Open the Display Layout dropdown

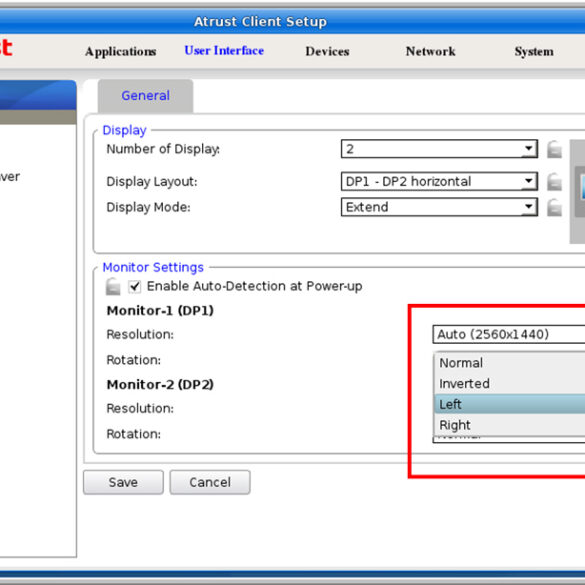tap(439, 181)
